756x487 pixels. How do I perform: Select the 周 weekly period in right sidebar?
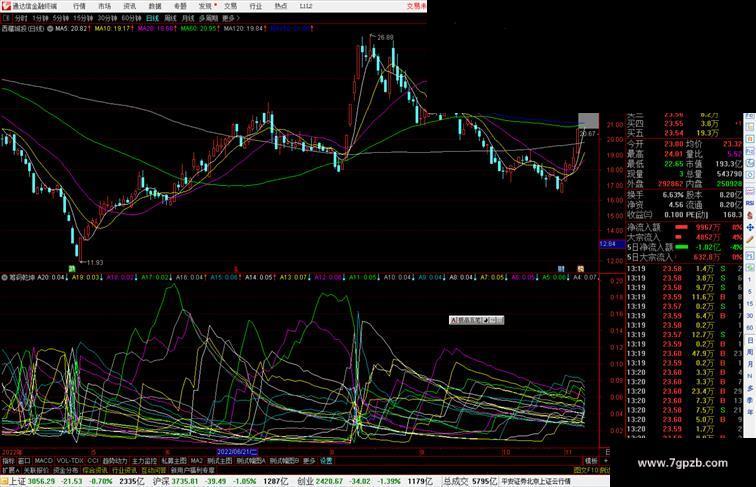tap(750, 352)
